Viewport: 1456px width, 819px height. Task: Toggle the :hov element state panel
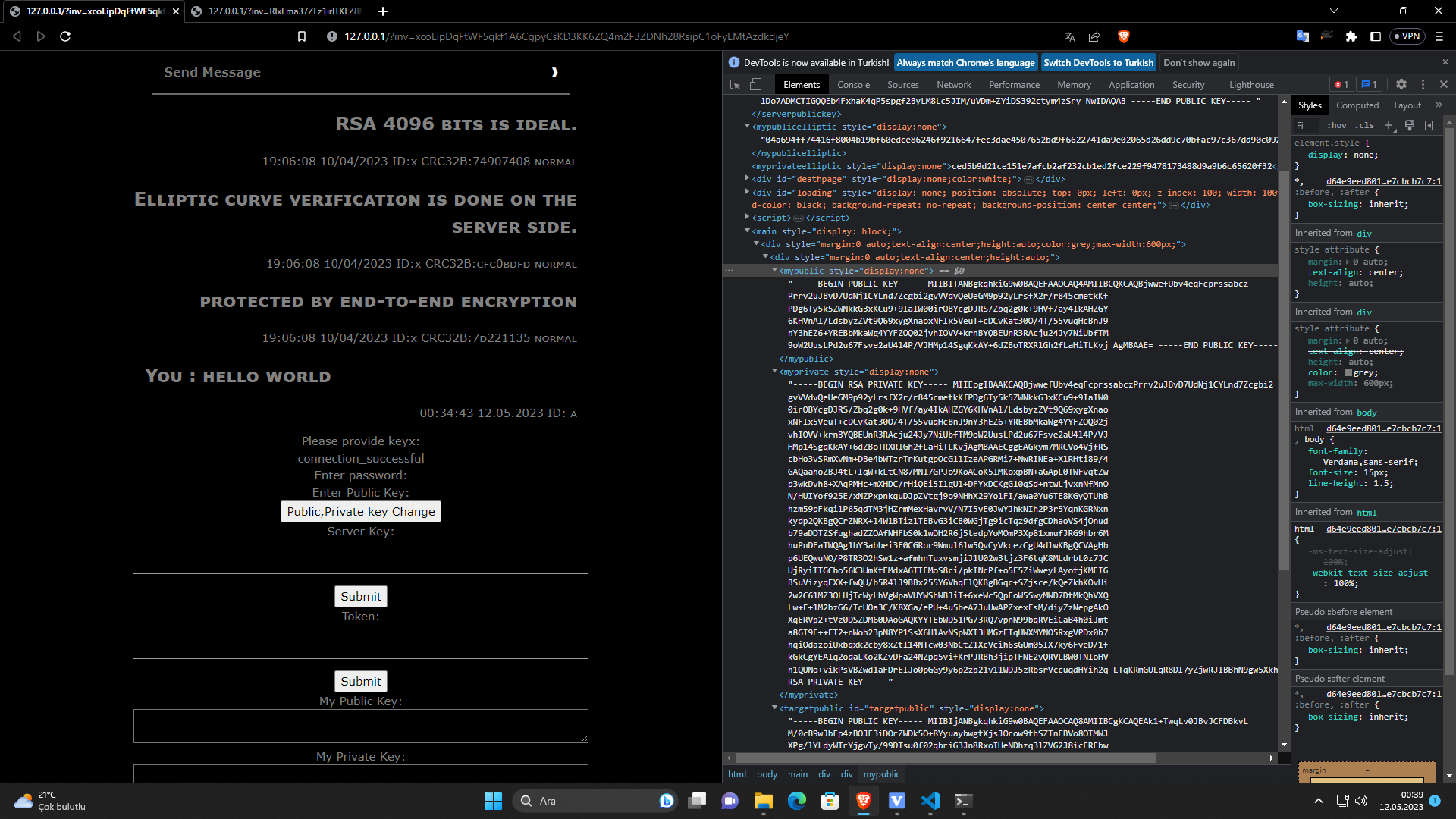1337,126
